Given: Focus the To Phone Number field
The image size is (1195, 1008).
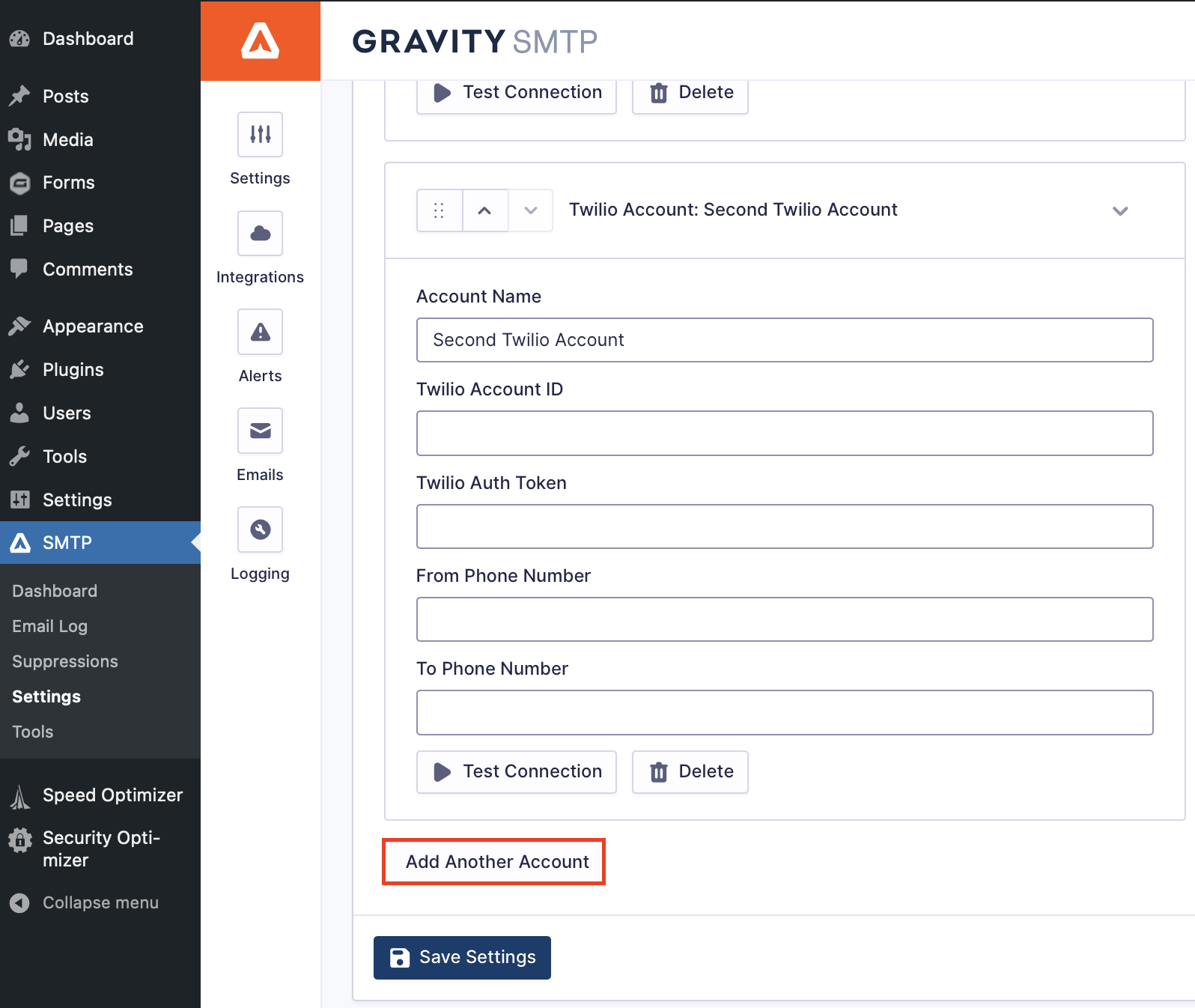Looking at the screenshot, I should tap(785, 712).
